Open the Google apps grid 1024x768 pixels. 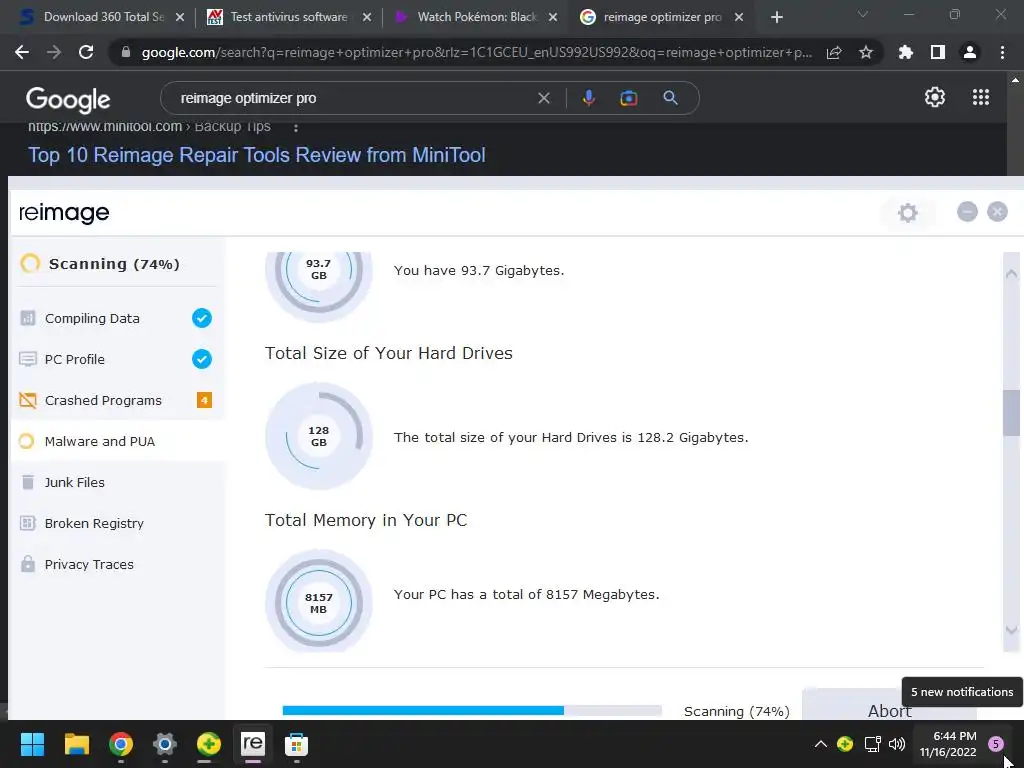pos(980,97)
